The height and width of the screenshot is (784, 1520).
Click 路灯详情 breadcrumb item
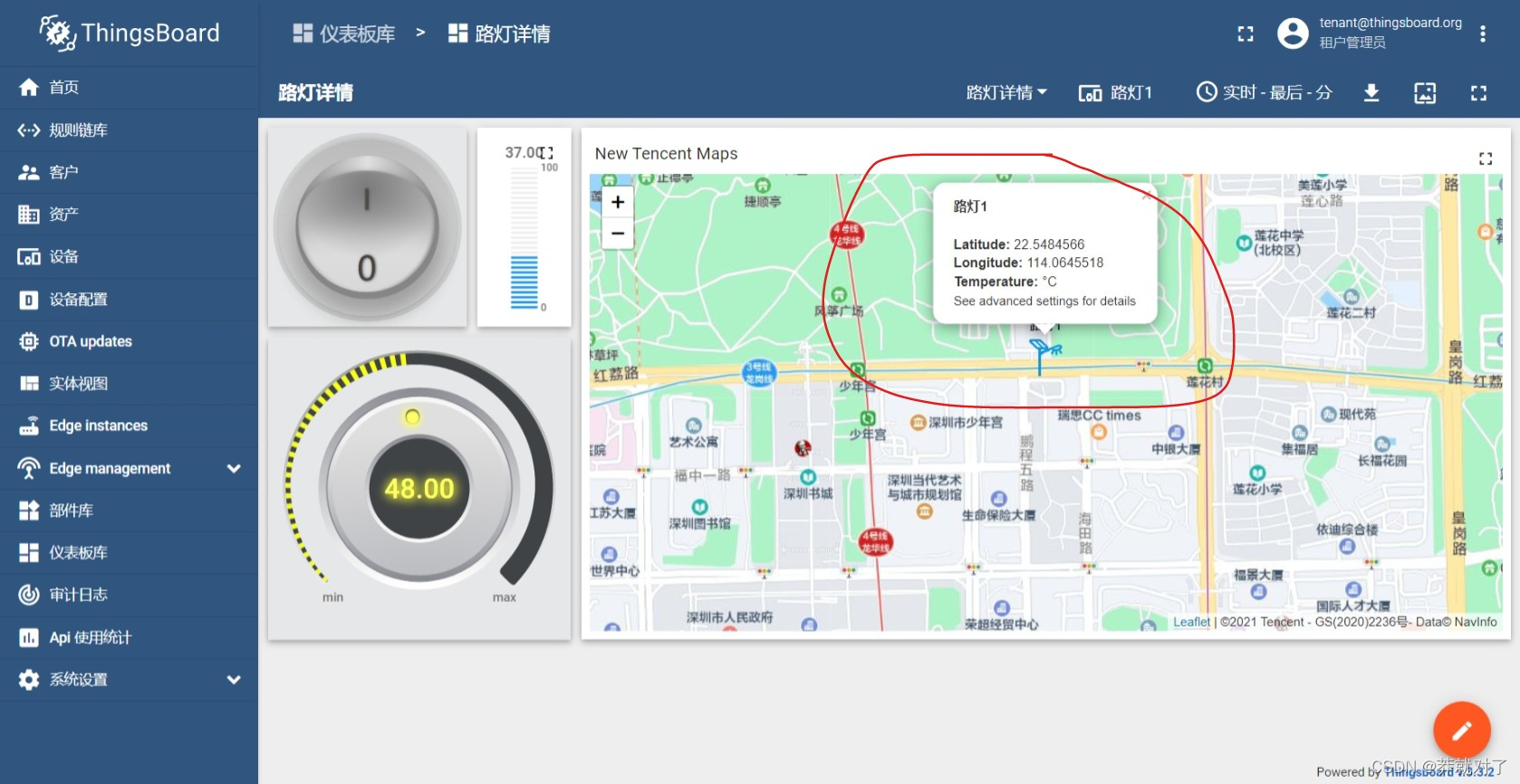(499, 33)
